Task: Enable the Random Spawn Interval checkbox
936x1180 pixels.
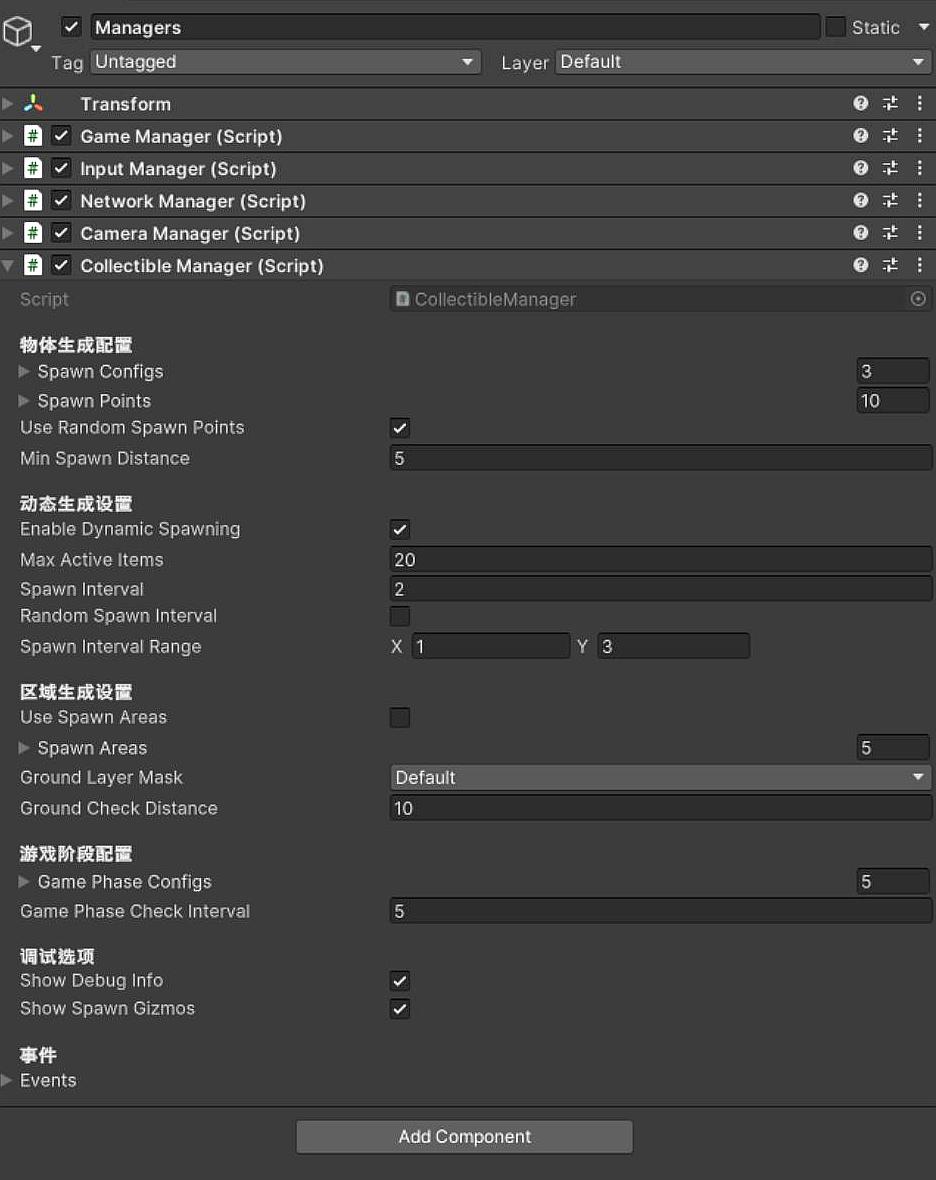Action: pyautogui.click(x=400, y=616)
